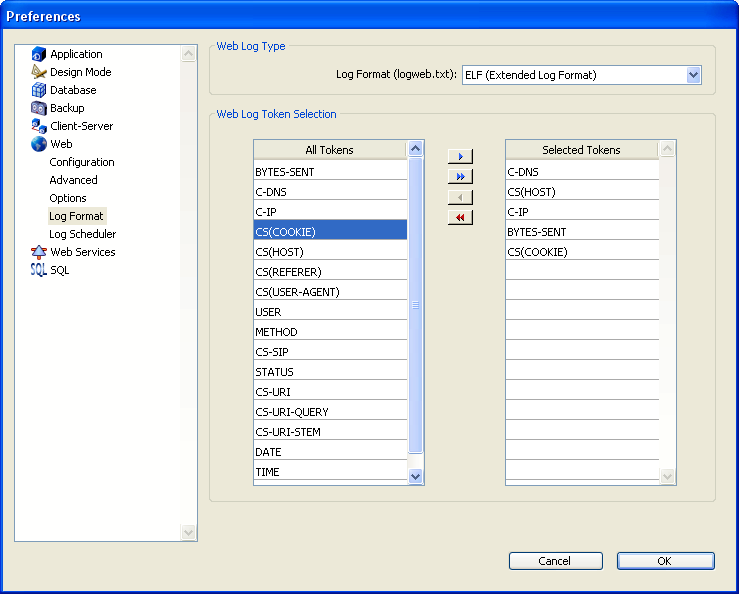739x594 pixels.
Task: Click the Backup icon
Action: (39, 108)
